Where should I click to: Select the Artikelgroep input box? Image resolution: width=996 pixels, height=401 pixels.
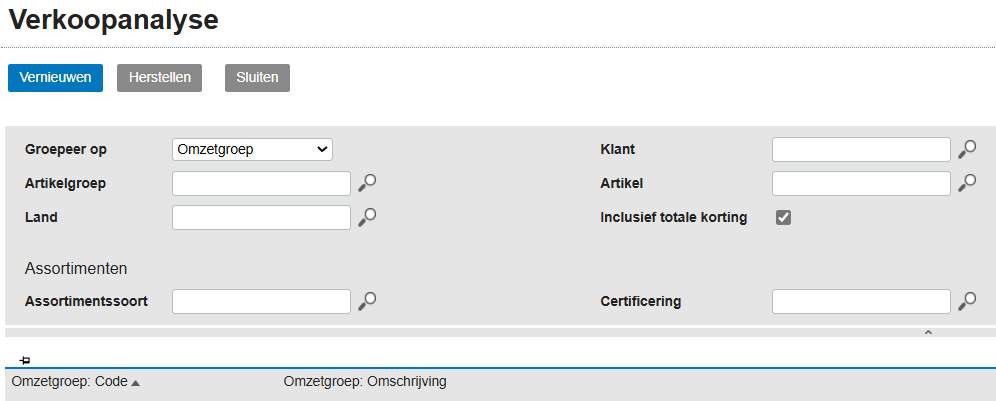pos(261,183)
